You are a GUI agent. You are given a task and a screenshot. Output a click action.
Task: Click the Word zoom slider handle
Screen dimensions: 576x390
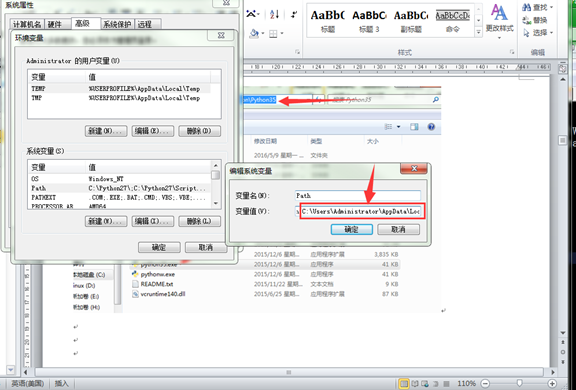tap(519, 384)
